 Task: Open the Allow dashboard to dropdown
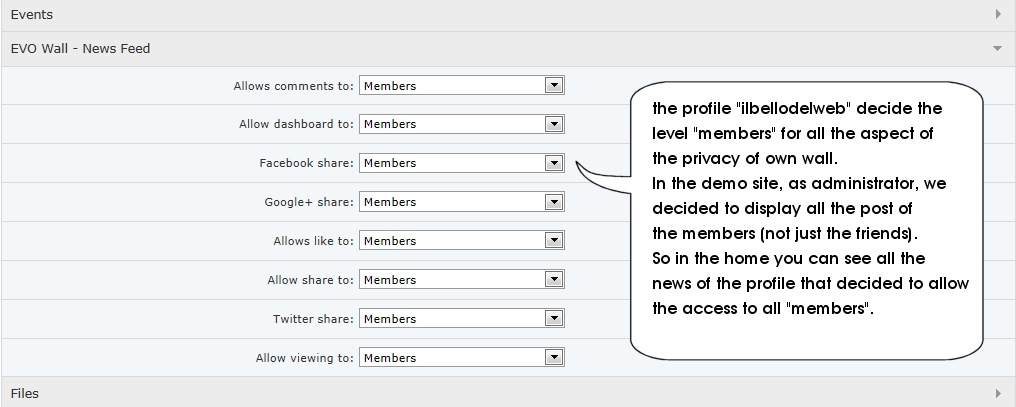click(452, 124)
